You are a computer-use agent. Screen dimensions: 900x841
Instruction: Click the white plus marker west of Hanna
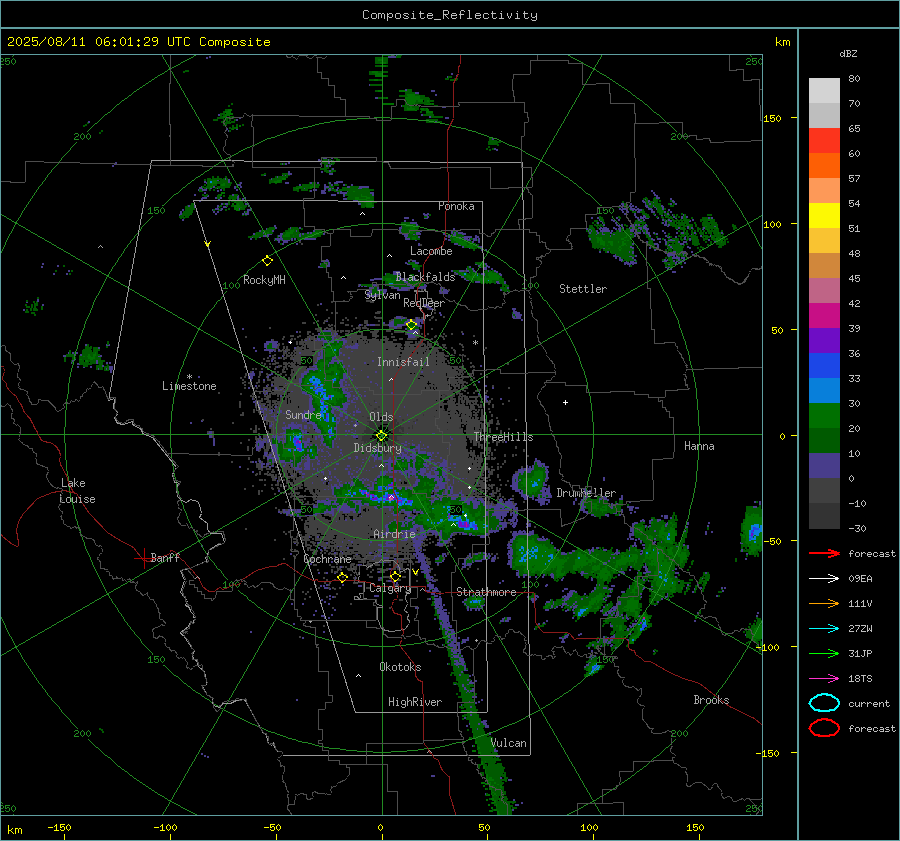click(565, 402)
